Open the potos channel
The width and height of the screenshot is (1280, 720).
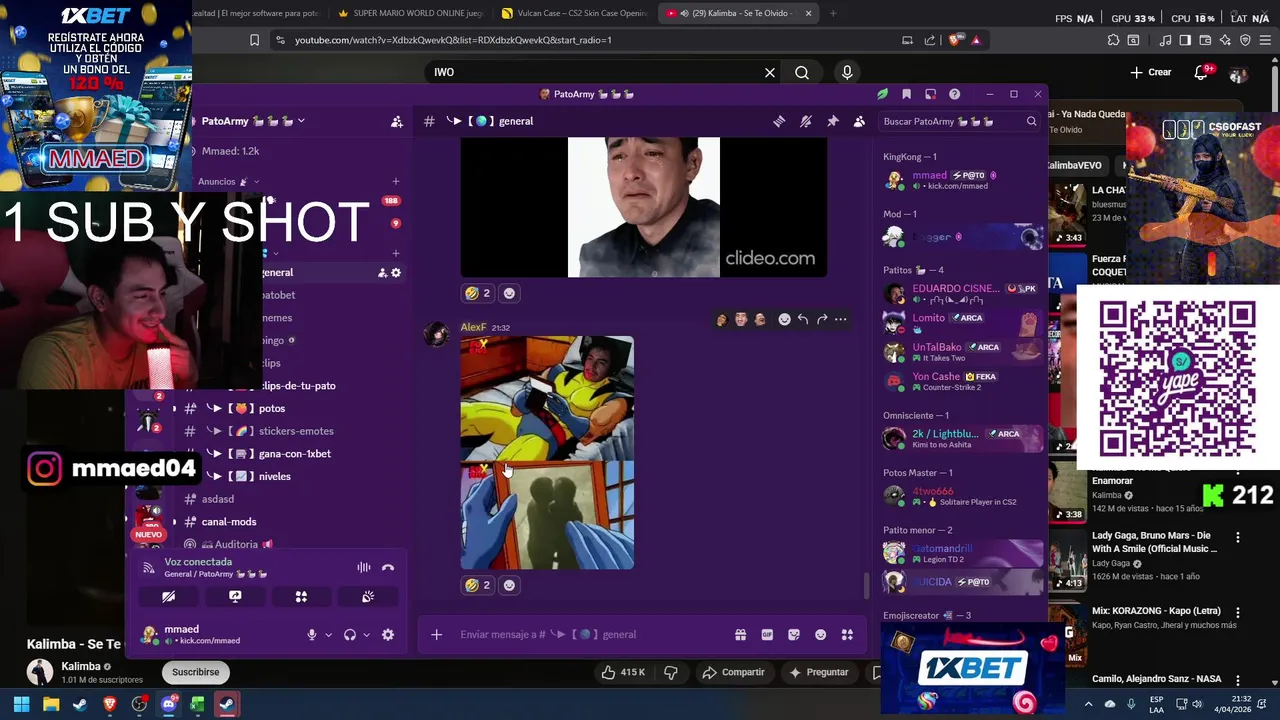(x=272, y=408)
